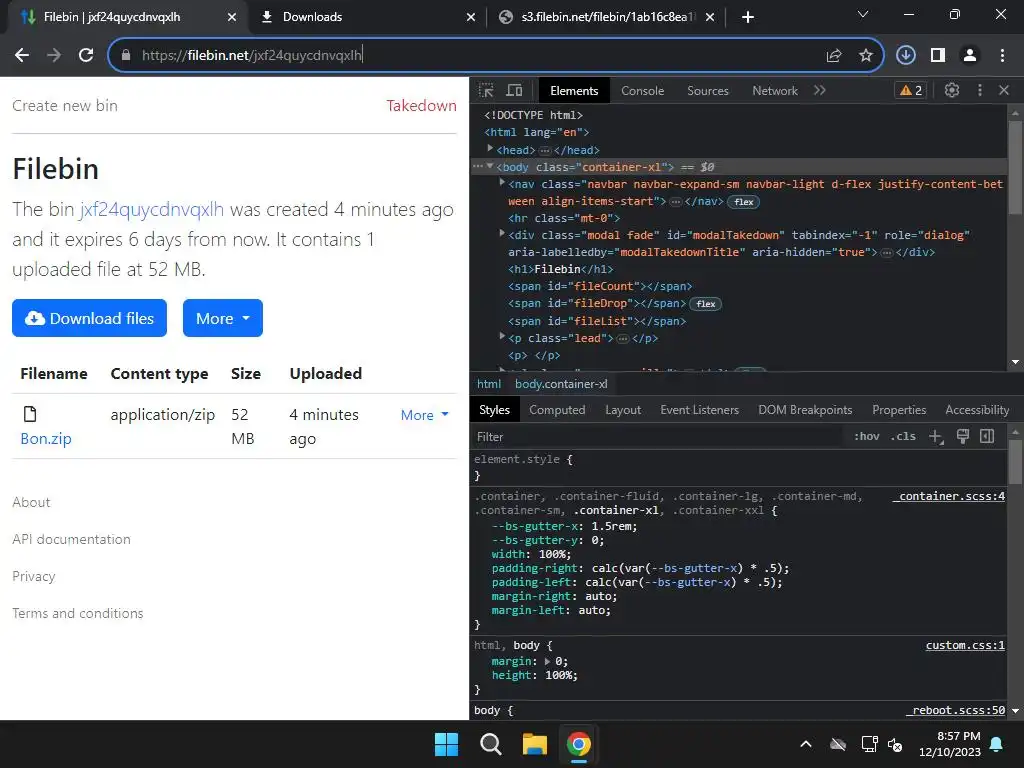Bookmark this page with the star icon
Screen dimensions: 1024x768
pos(865,55)
